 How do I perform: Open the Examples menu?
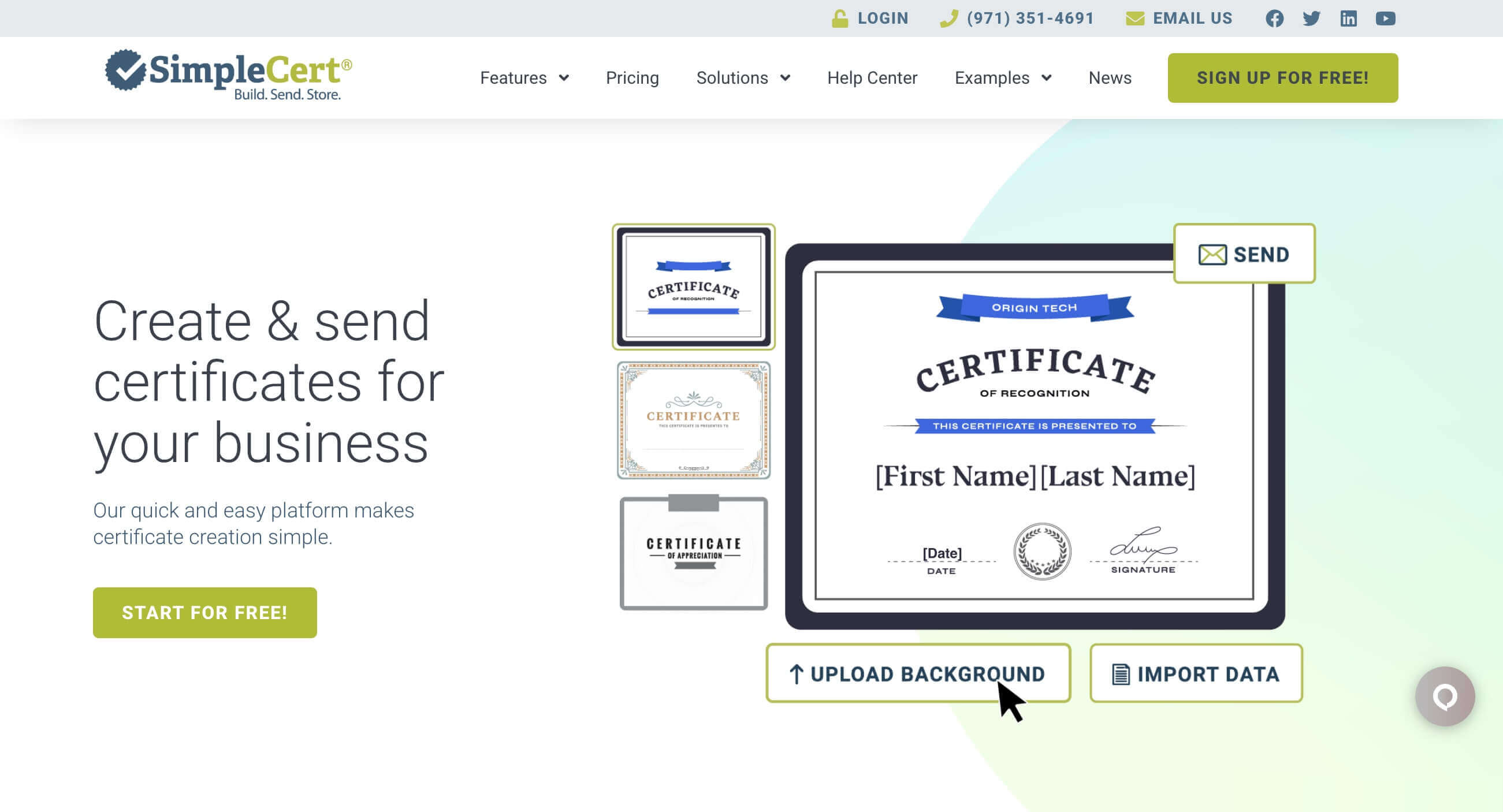[x=992, y=77]
